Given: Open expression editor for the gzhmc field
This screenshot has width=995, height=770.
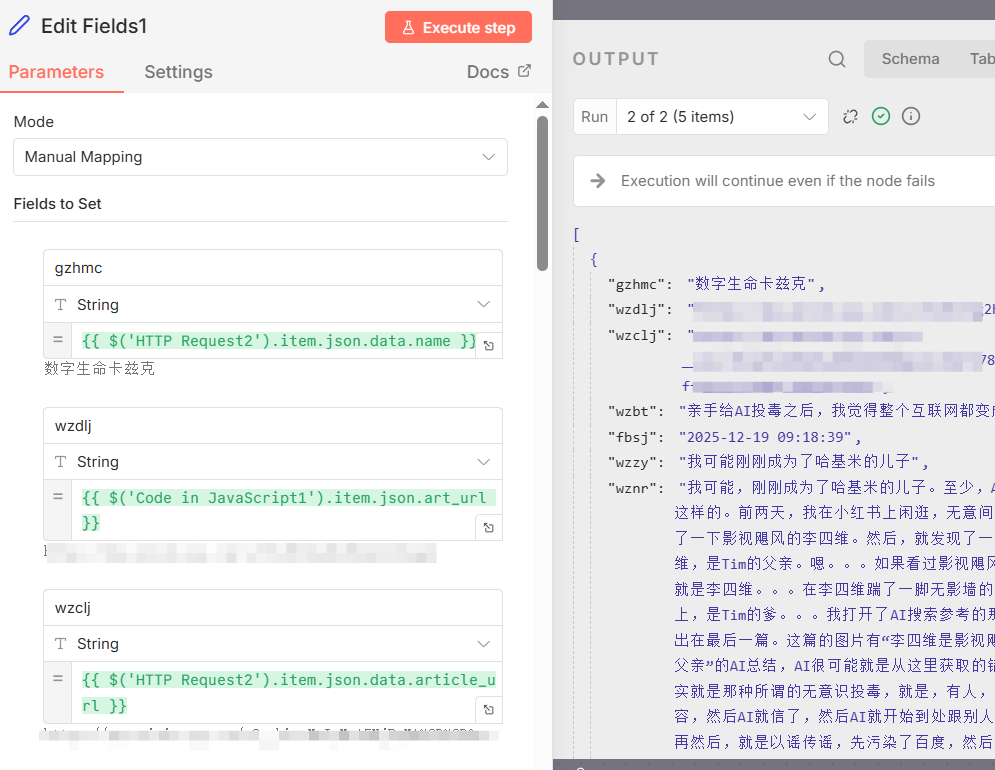Looking at the screenshot, I should [x=487, y=344].
